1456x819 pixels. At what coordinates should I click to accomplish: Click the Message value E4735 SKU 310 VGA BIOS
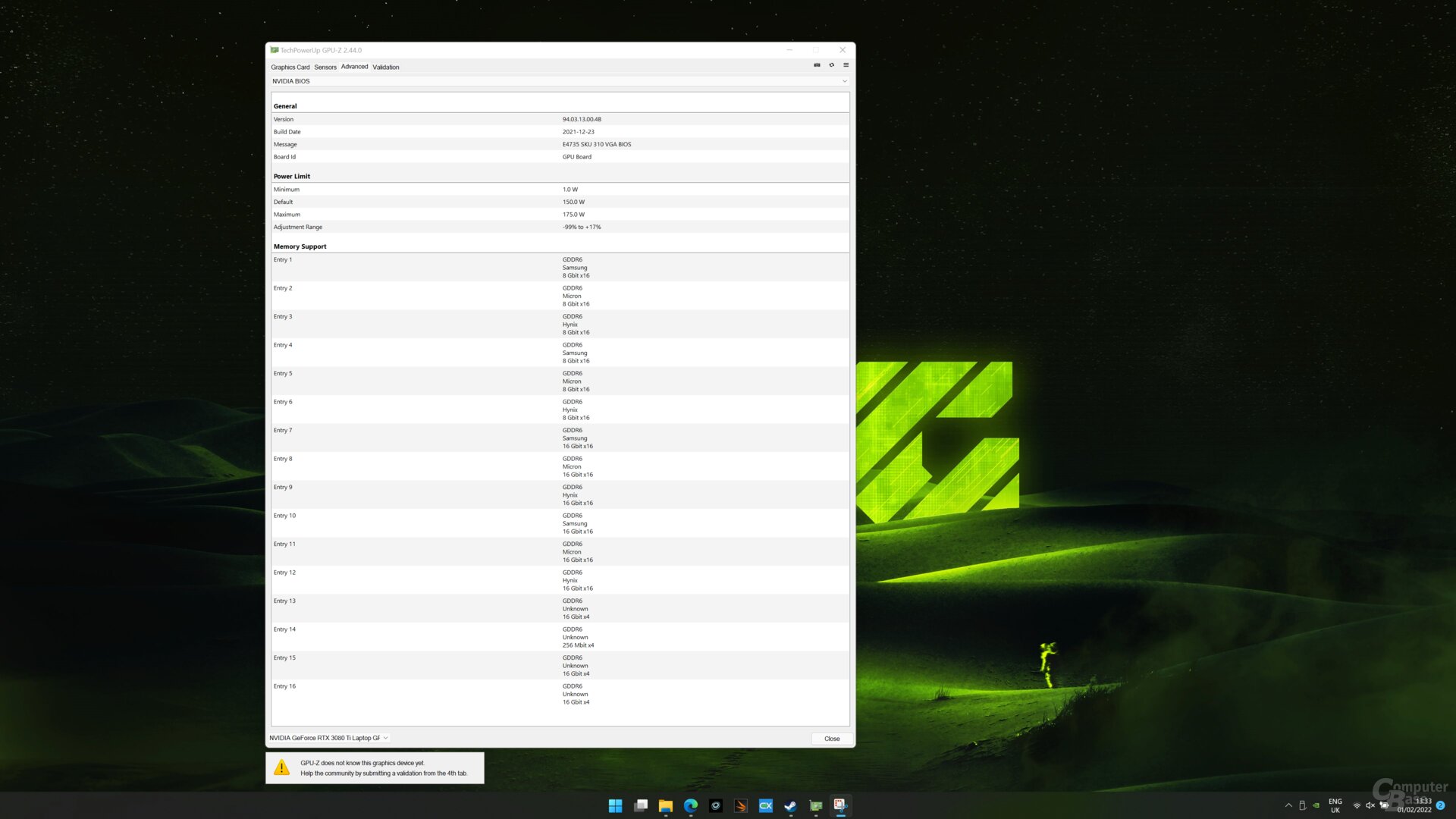(597, 144)
